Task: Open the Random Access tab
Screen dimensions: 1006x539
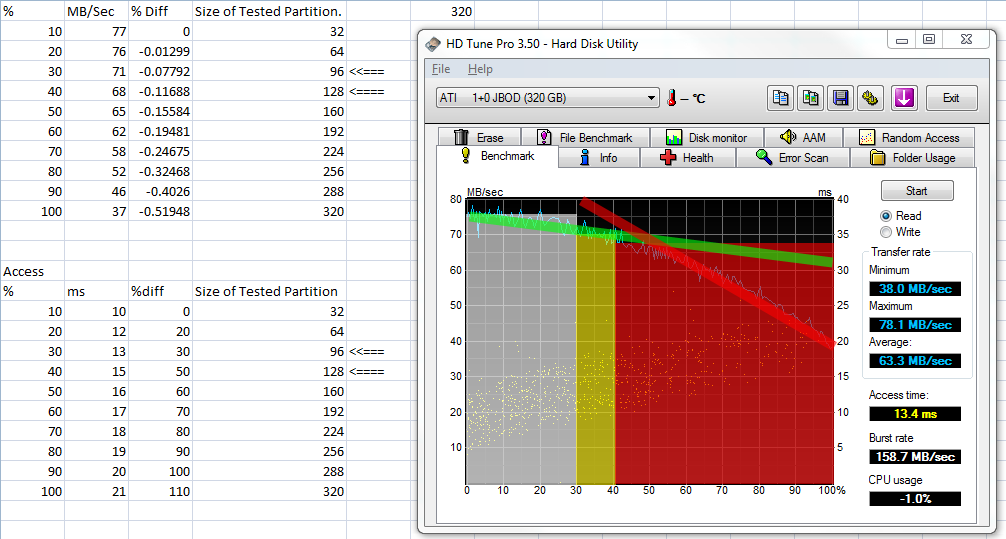Action: click(909, 137)
